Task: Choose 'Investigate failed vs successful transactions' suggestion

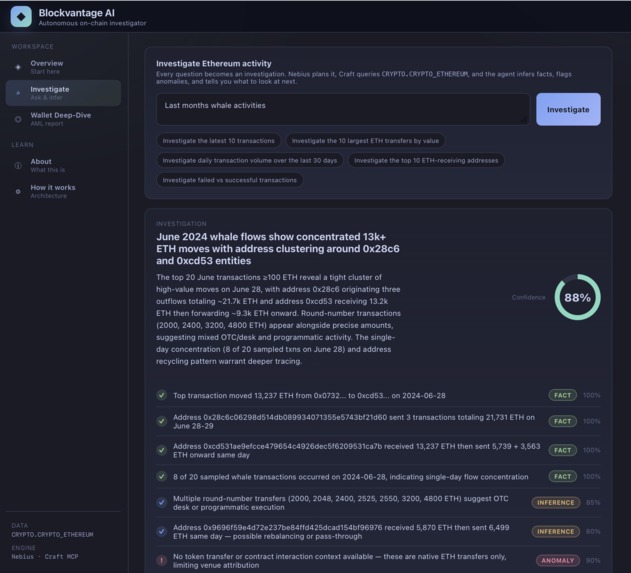Action: coord(230,180)
